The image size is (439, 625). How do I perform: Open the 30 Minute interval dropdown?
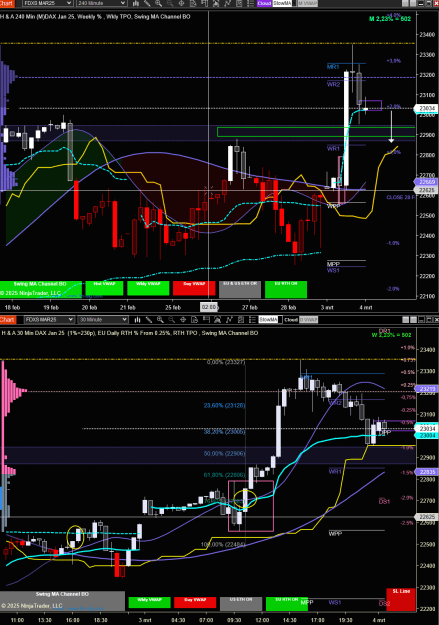click(x=103, y=320)
